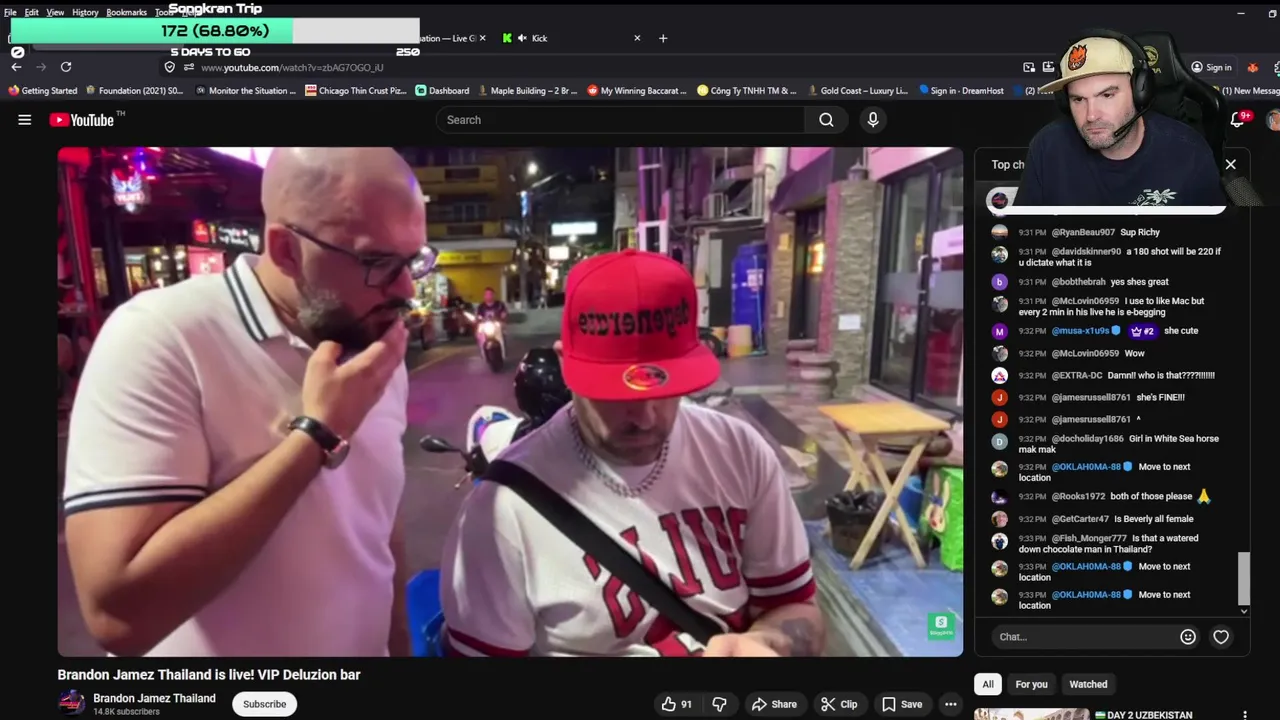Expand the Top chat dropdown
The image size is (1280, 720).
click(x=1008, y=164)
